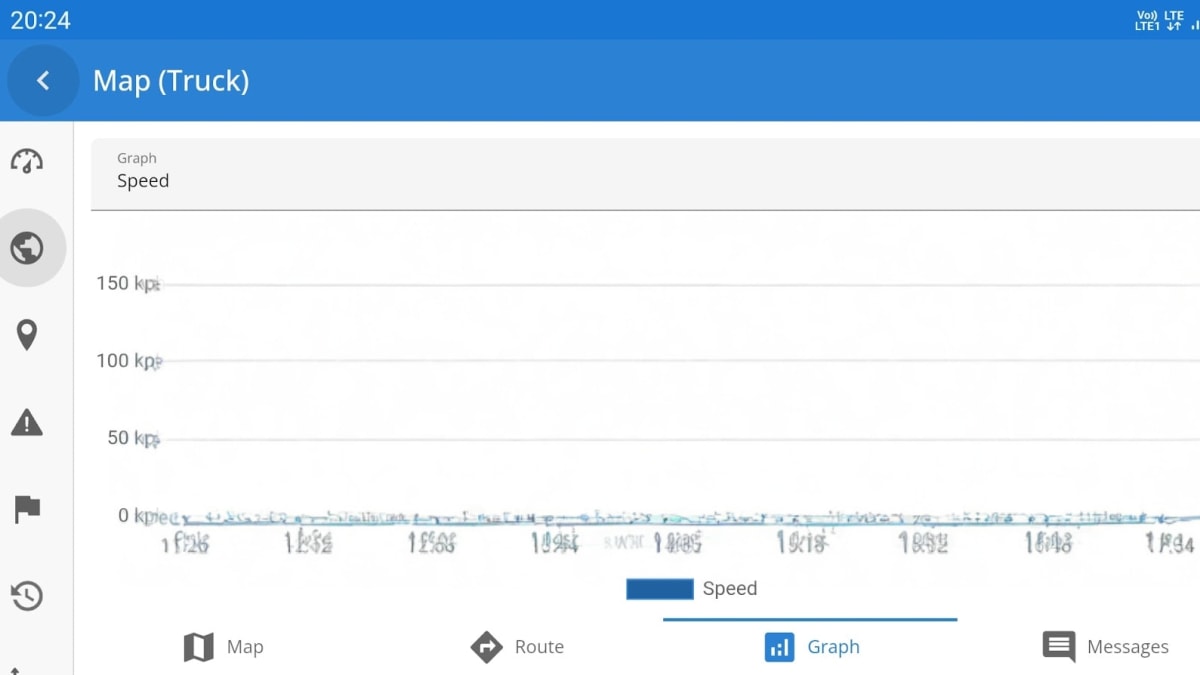Open the Messages tab
Screen dimensions: 1200x675
(1105, 647)
